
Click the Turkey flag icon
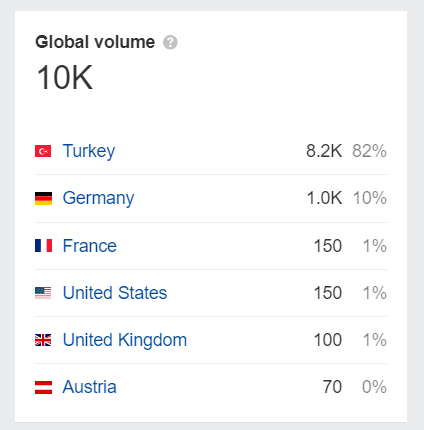(x=43, y=151)
